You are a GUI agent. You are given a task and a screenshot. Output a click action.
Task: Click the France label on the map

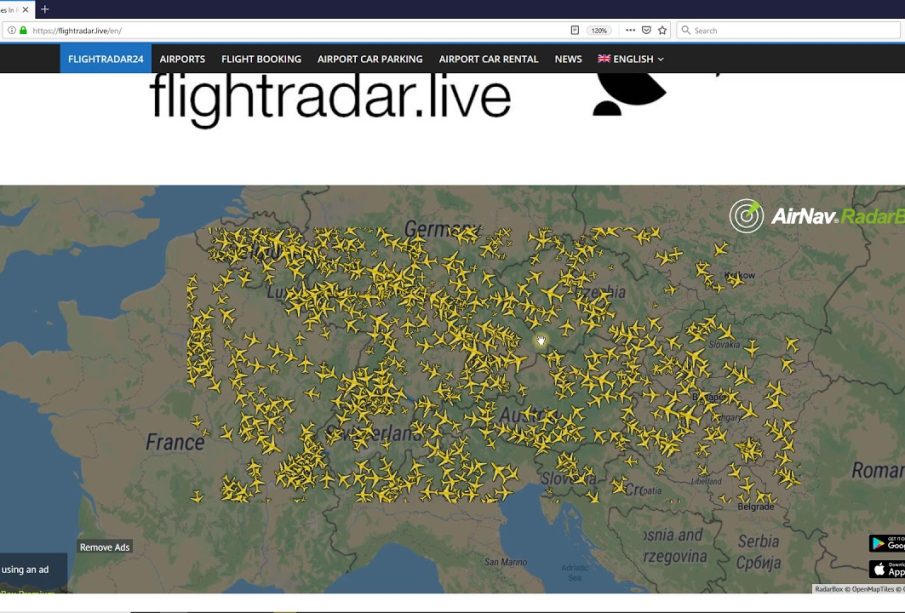(175, 442)
